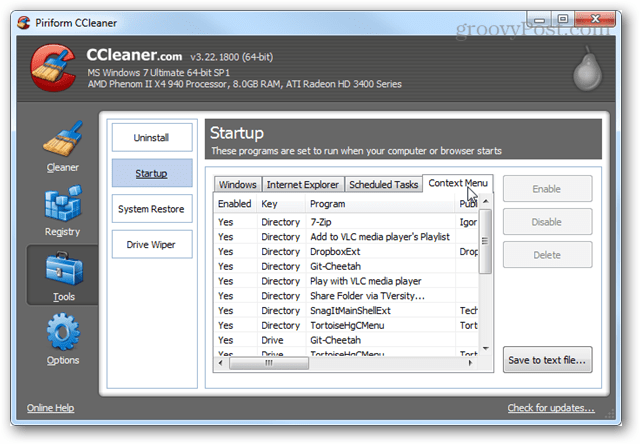Viewport: 640px width, 444px height.
Task: Click the Enable button
Action: pos(547,189)
